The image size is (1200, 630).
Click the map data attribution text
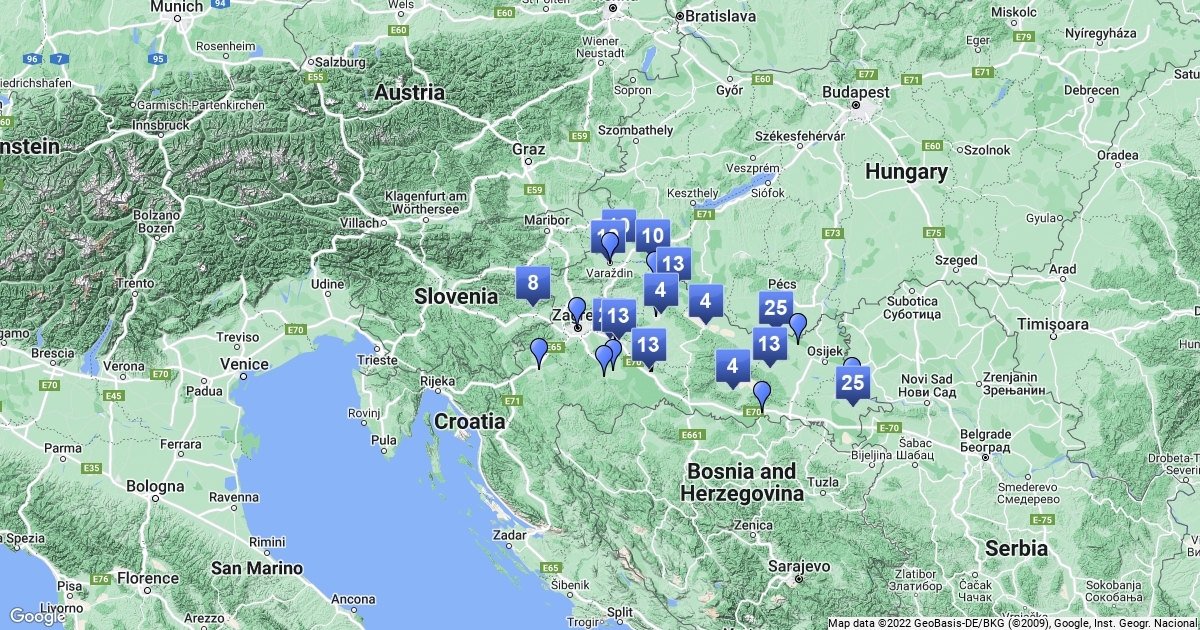point(1013,623)
